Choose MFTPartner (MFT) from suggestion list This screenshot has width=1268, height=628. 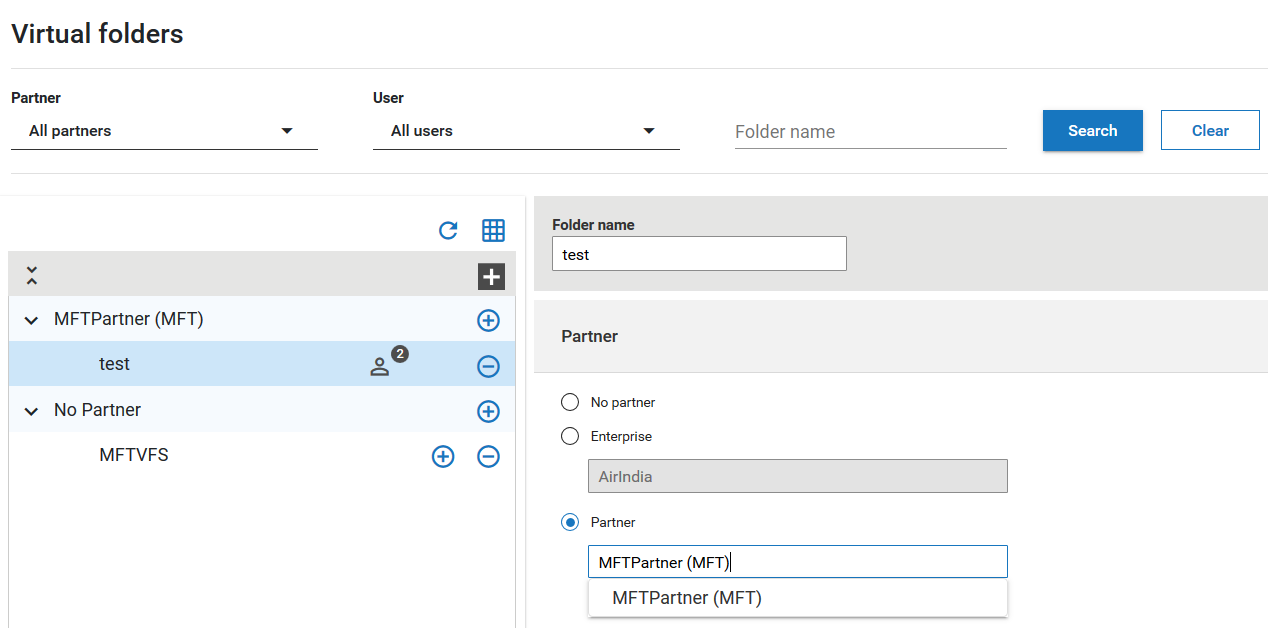(687, 598)
